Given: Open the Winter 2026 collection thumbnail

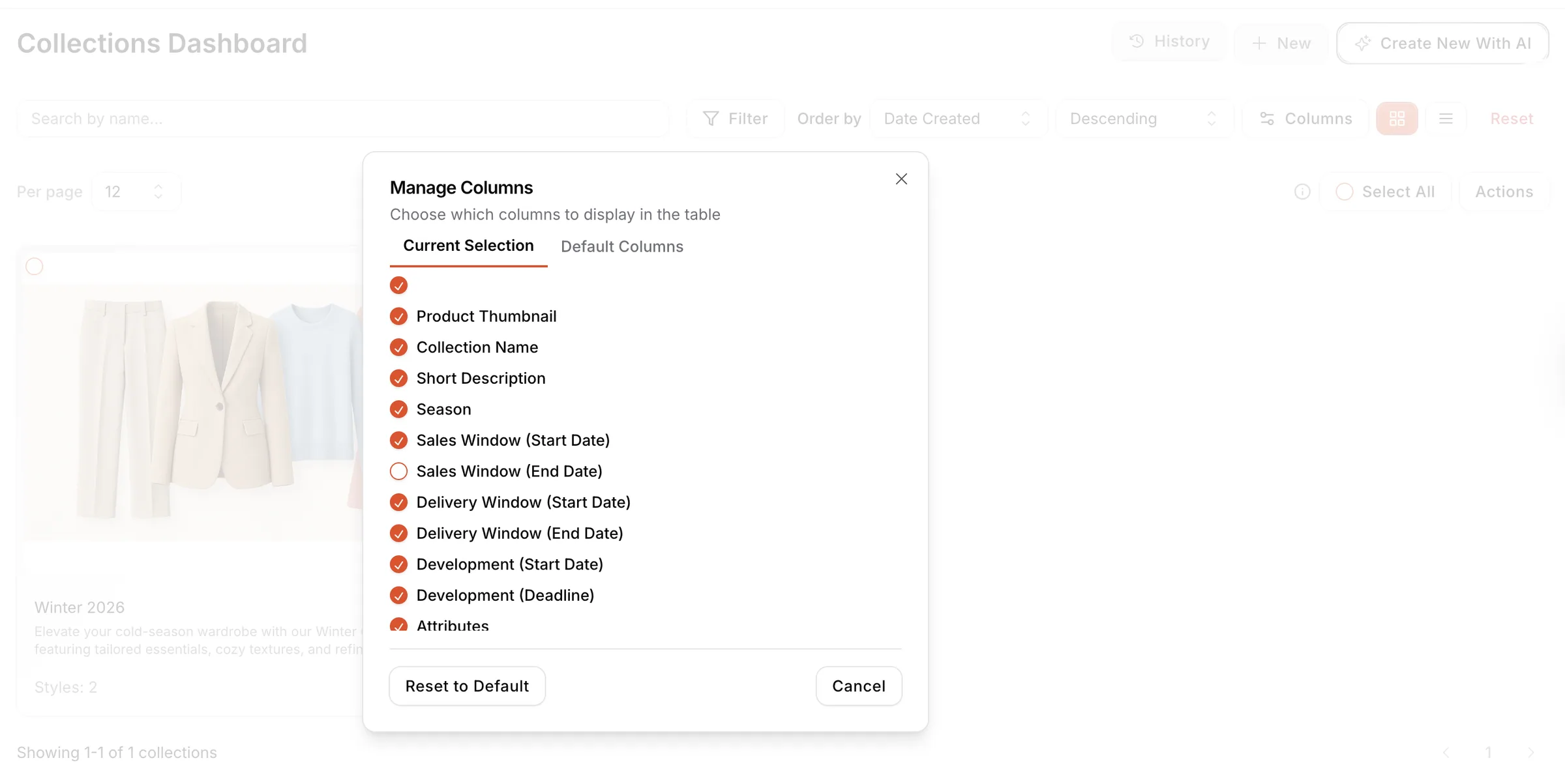Looking at the screenshot, I should pos(193,412).
